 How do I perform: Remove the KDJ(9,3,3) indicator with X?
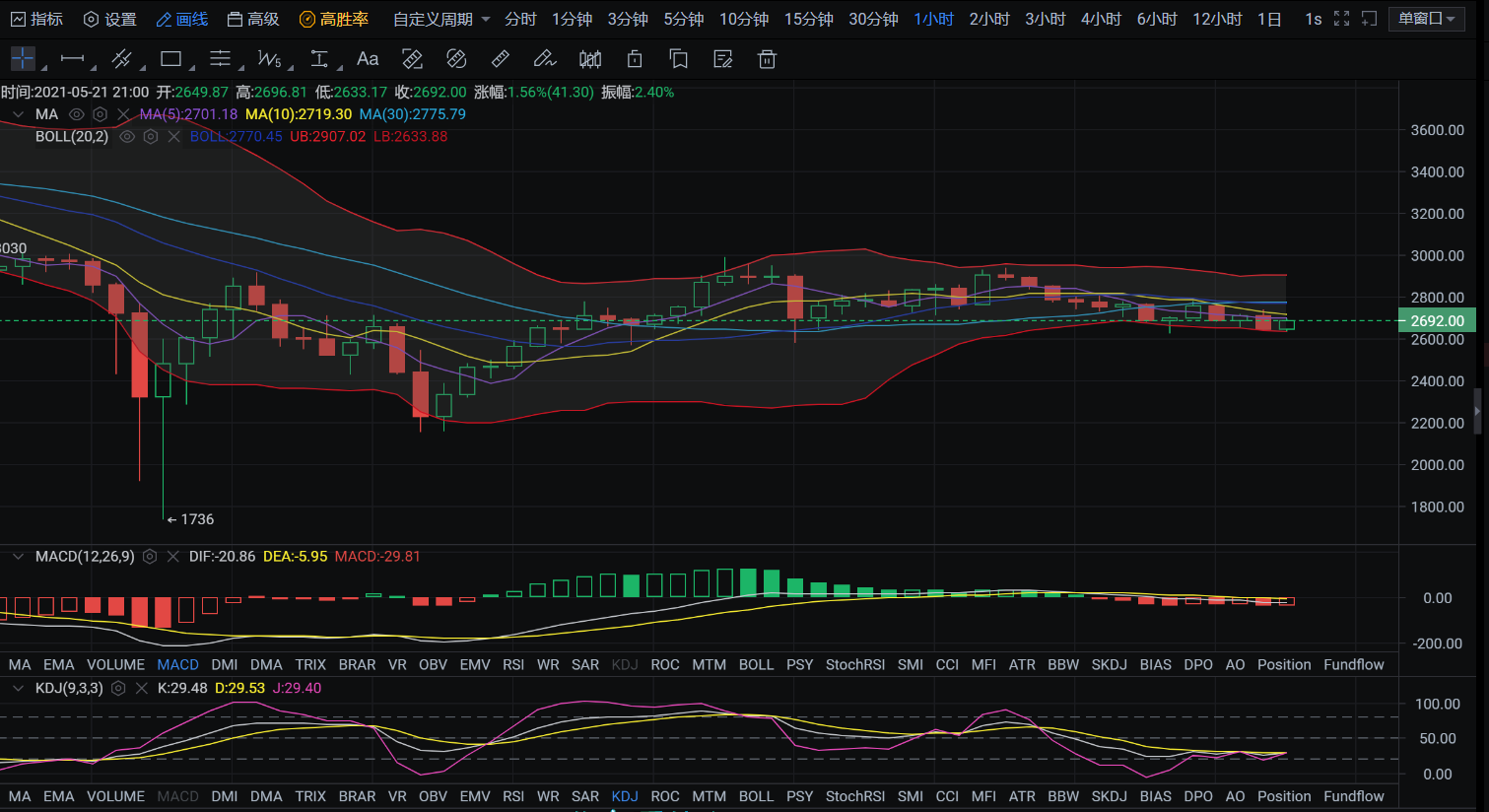pyautogui.click(x=141, y=689)
